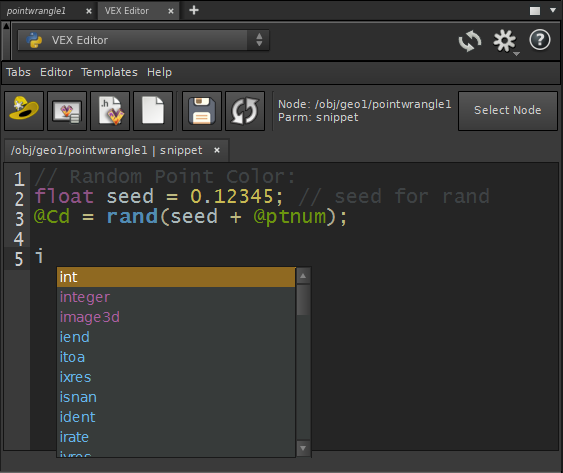Viewport: 563px width, 473px height.
Task: Open the Tabs menu
Action: click(x=18, y=72)
